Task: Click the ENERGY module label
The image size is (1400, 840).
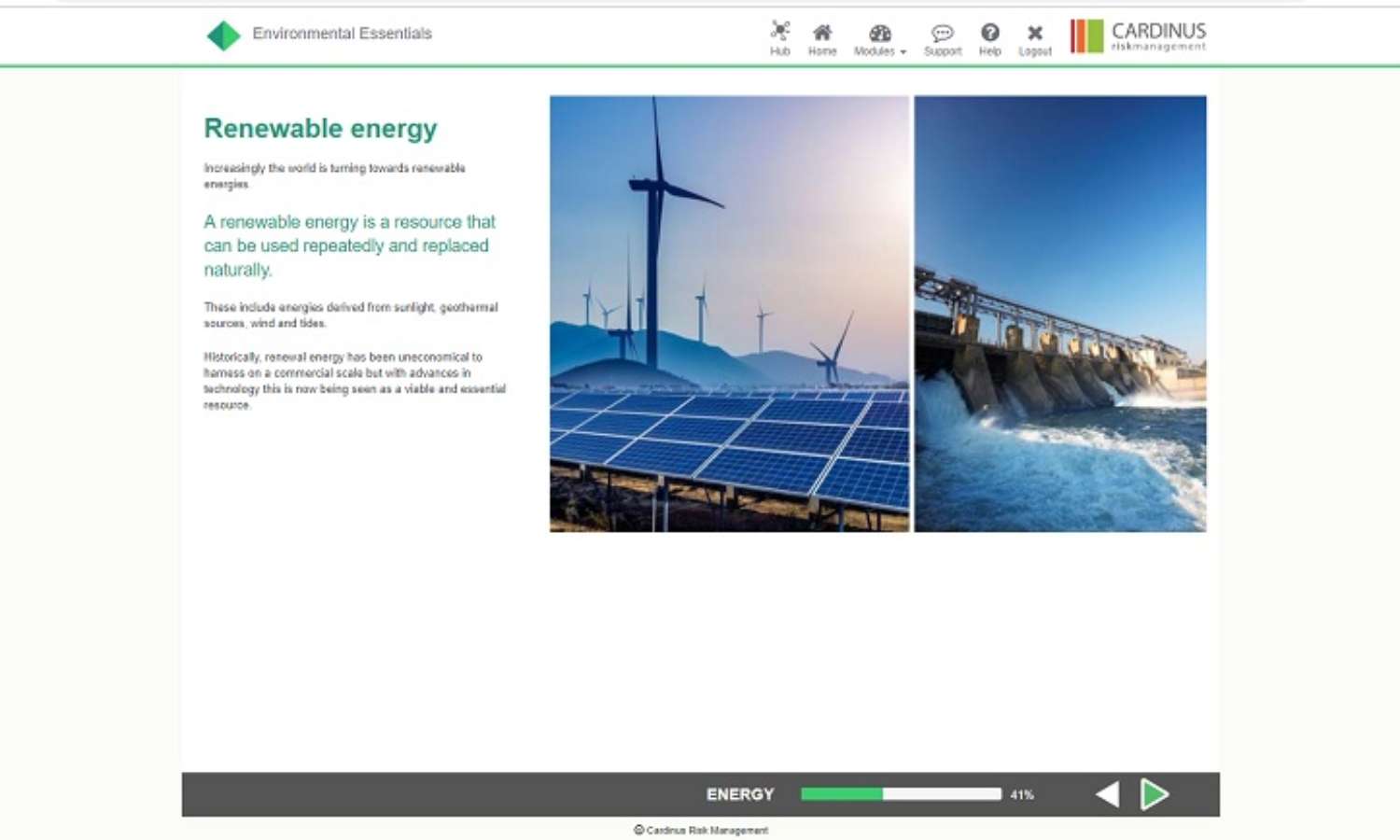Action: pos(740,794)
